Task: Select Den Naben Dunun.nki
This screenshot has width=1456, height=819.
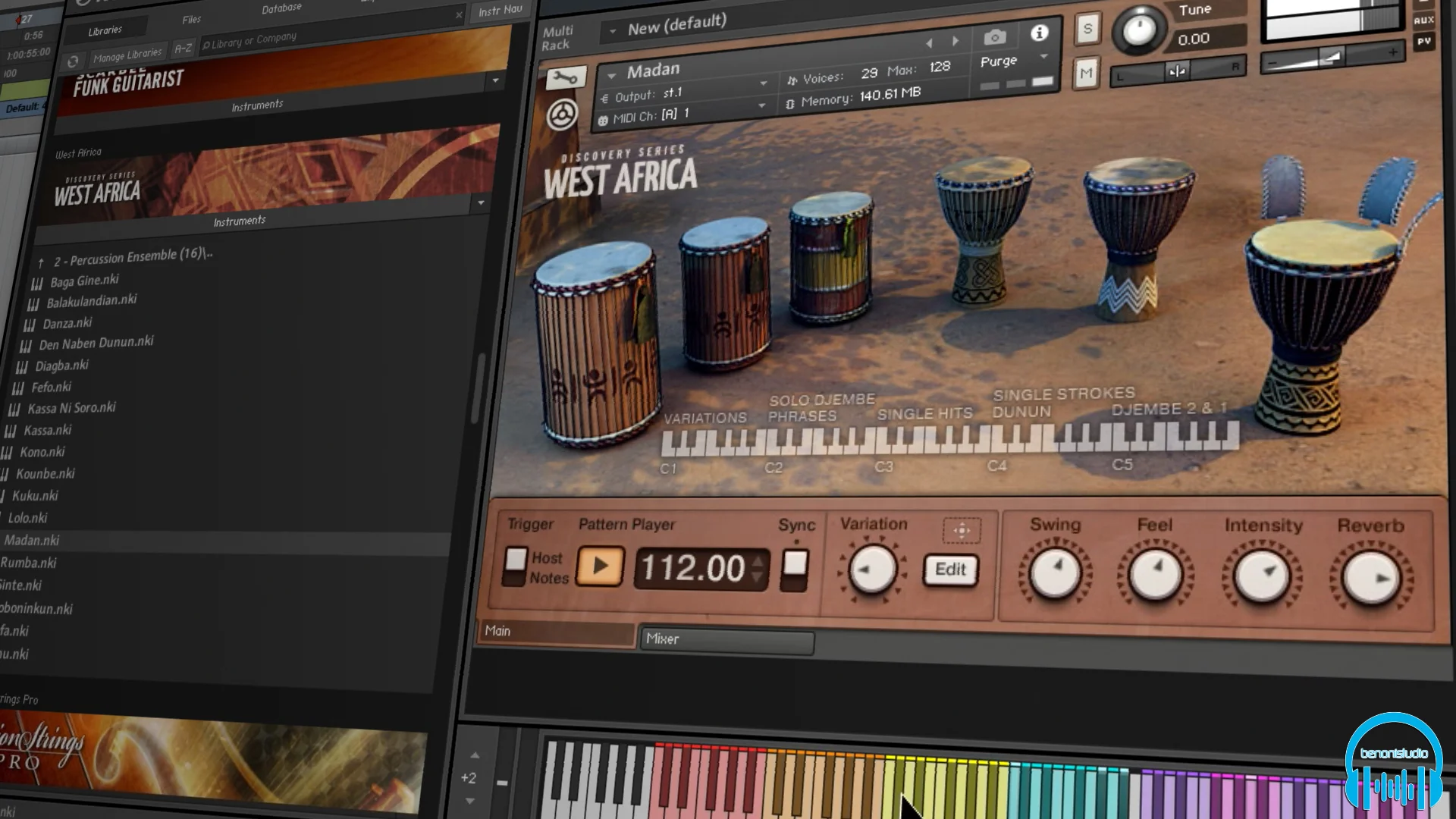Action: pos(96,344)
